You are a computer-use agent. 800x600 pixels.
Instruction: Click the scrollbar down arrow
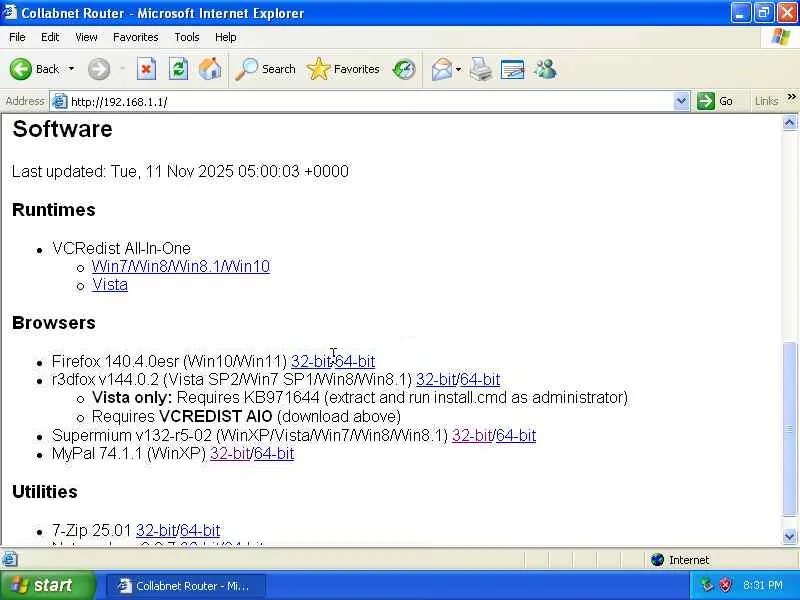790,537
